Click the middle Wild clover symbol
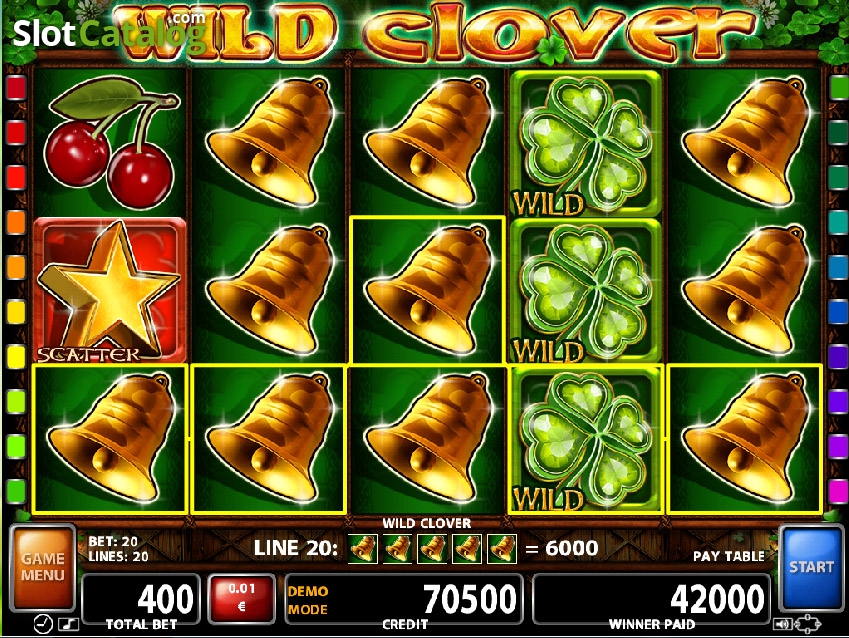The height and width of the screenshot is (638, 849). (x=585, y=291)
